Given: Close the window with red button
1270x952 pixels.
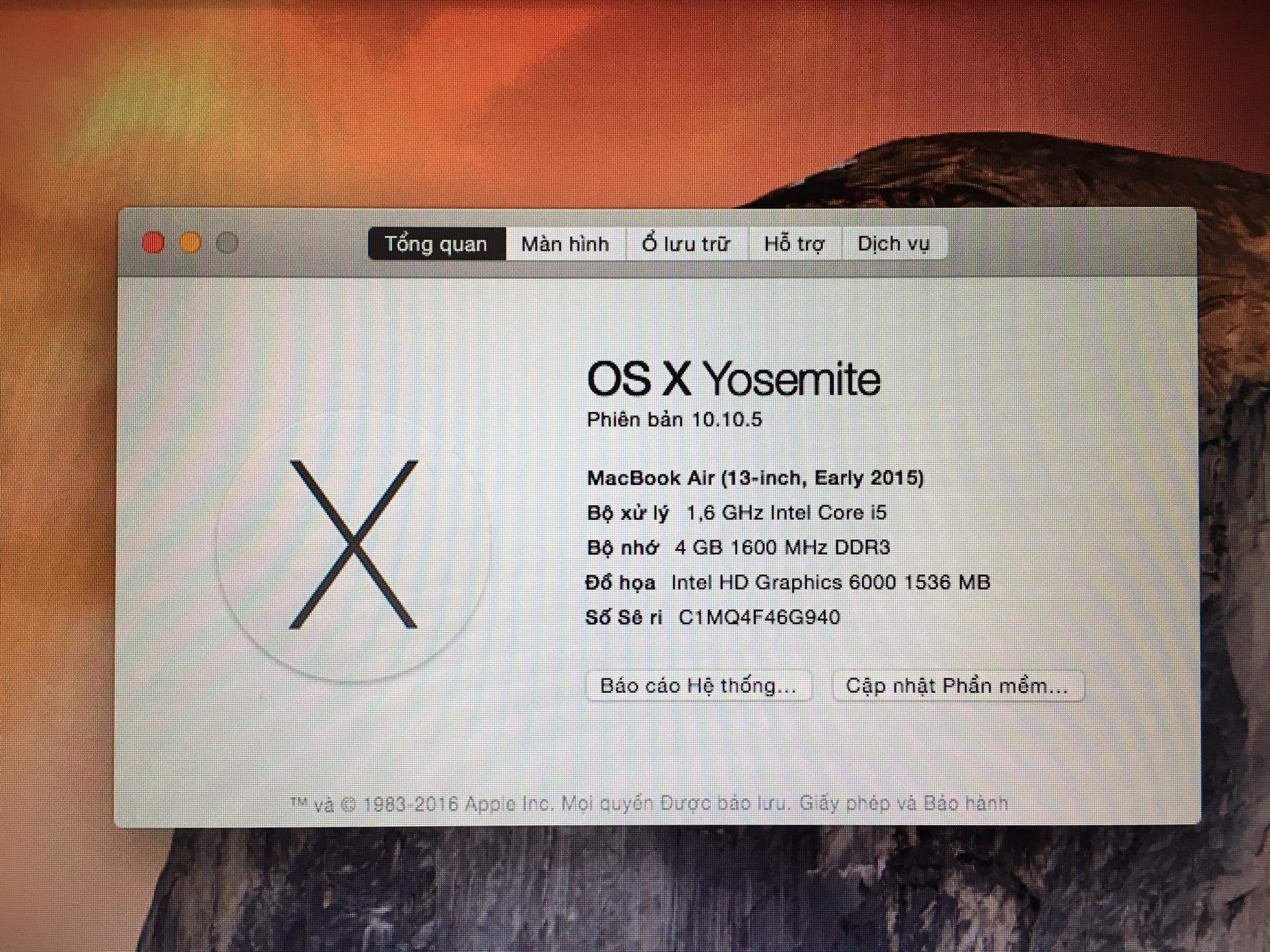Looking at the screenshot, I should coord(153,243).
